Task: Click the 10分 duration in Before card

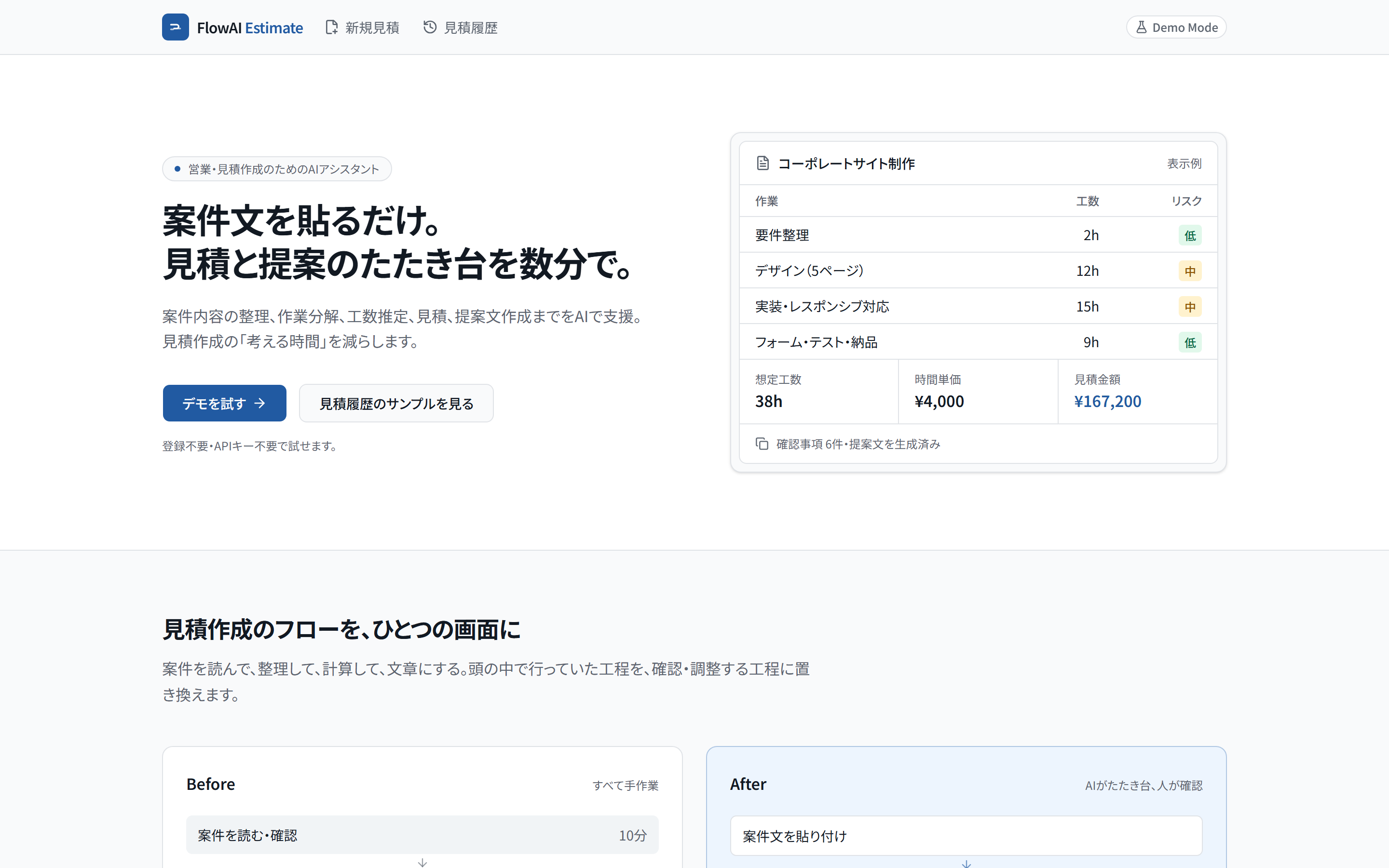Action: [632, 835]
